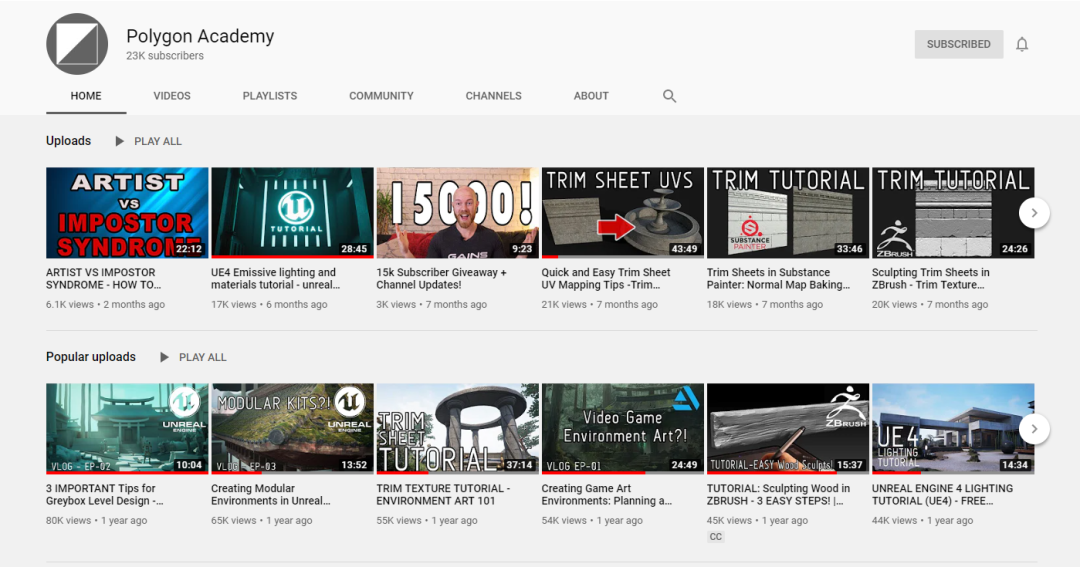Go to the COMMUNITY tab
Screen dimensions: 1080x567
(x=381, y=96)
